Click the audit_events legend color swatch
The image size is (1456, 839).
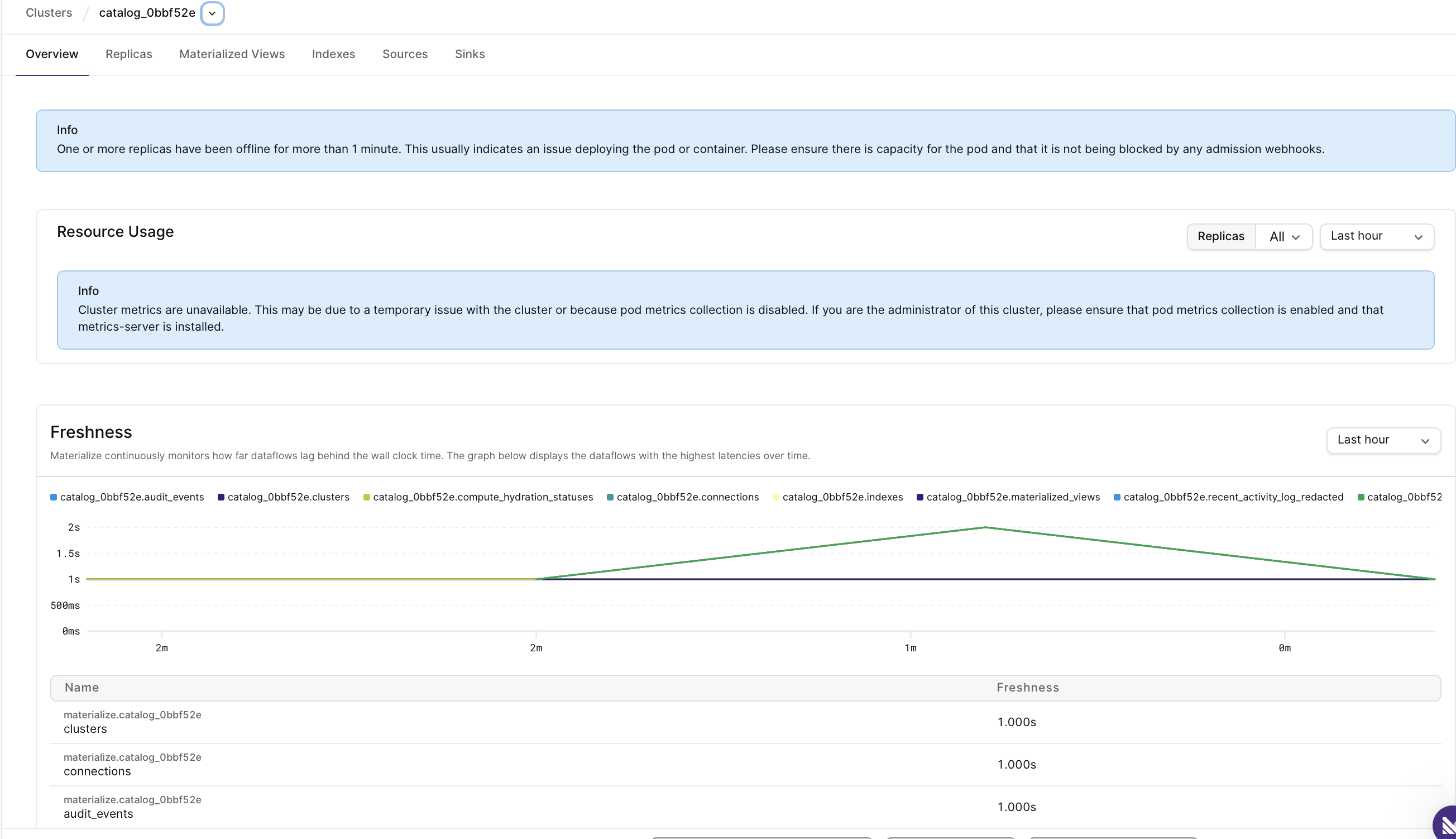(x=54, y=497)
